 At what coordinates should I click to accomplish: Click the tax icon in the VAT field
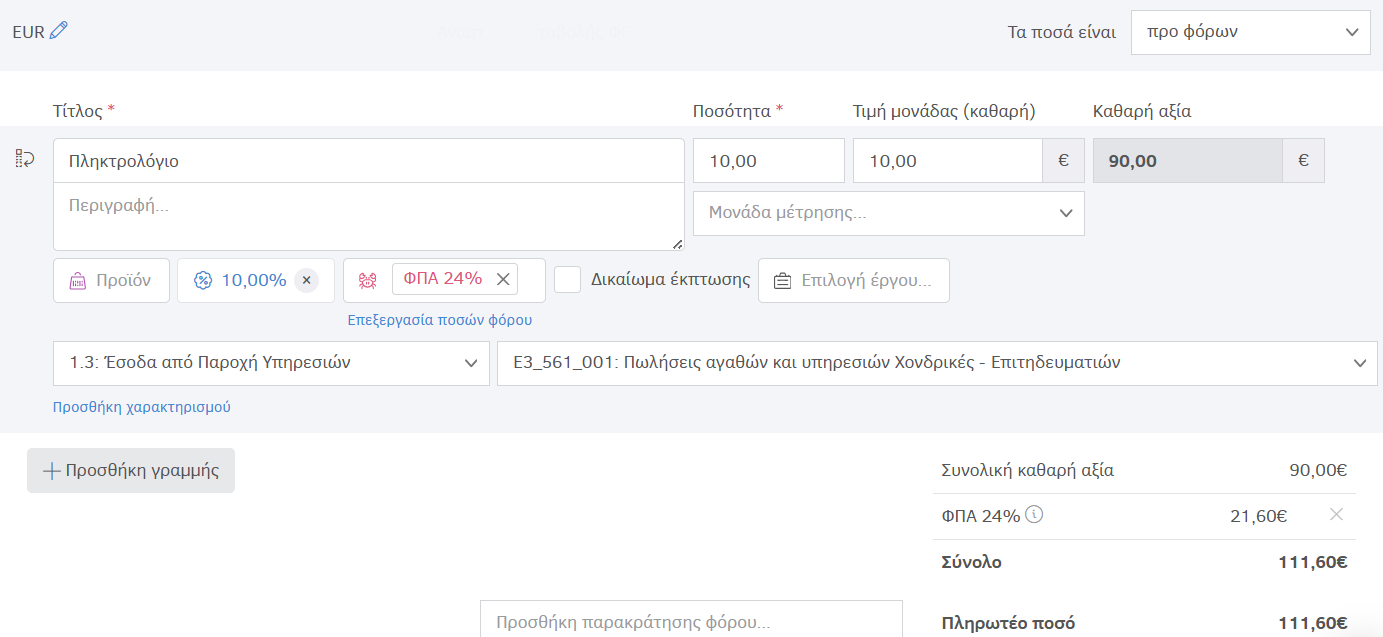pos(367,280)
